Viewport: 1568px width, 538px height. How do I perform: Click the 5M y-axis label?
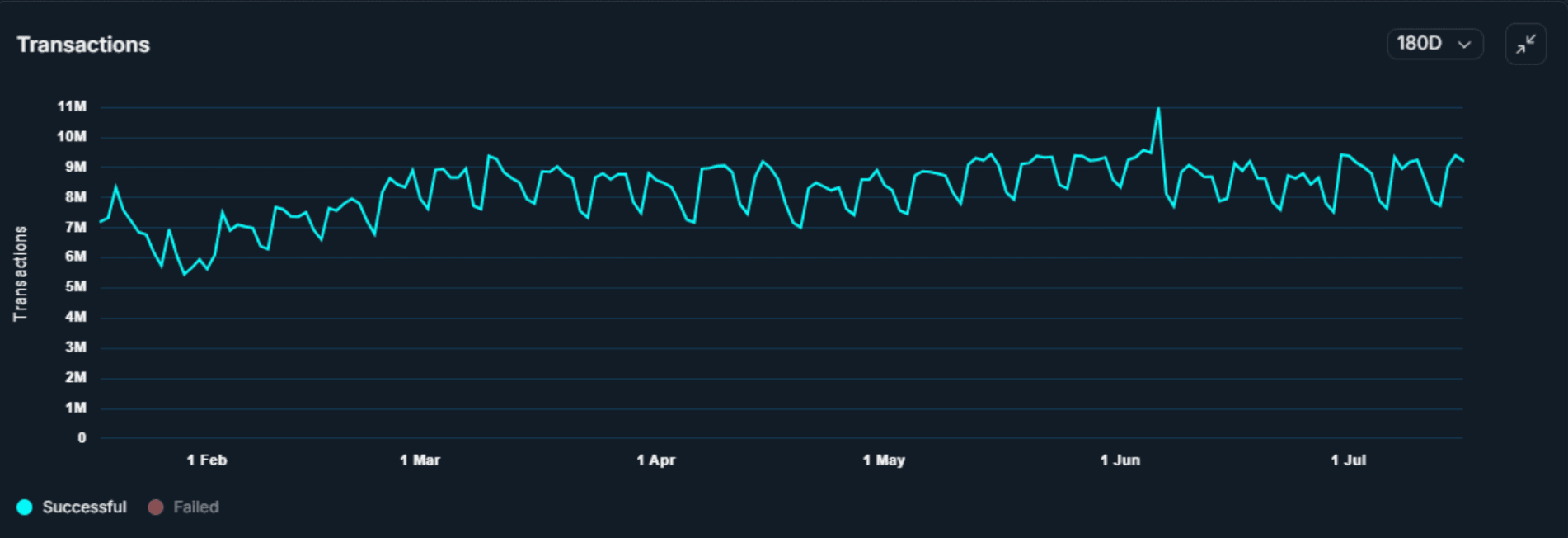click(75, 287)
